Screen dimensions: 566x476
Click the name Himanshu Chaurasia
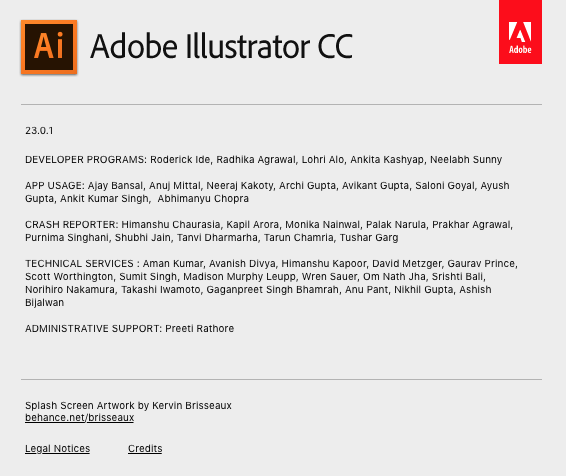coord(171,224)
